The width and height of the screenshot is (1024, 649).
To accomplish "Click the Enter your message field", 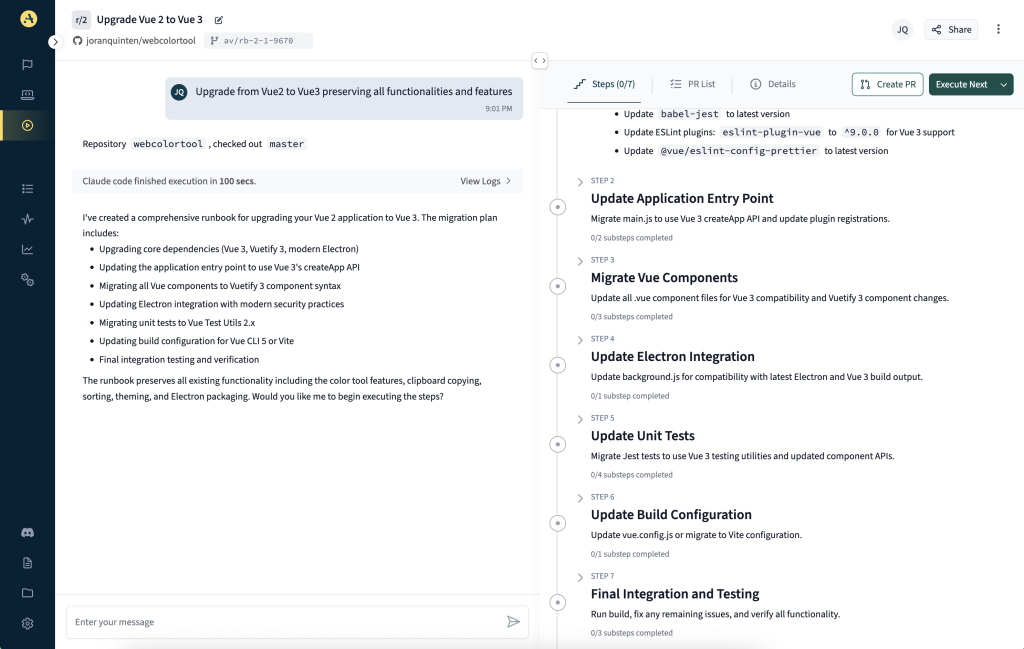I will 285,622.
